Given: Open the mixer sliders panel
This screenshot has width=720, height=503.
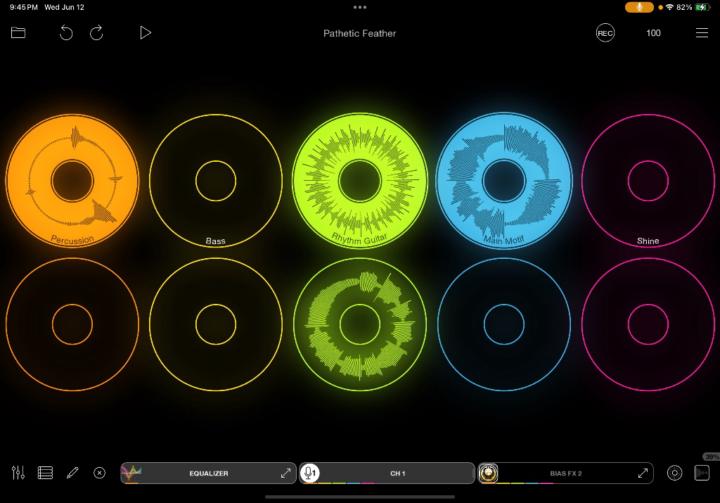Looking at the screenshot, I should 18,473.
